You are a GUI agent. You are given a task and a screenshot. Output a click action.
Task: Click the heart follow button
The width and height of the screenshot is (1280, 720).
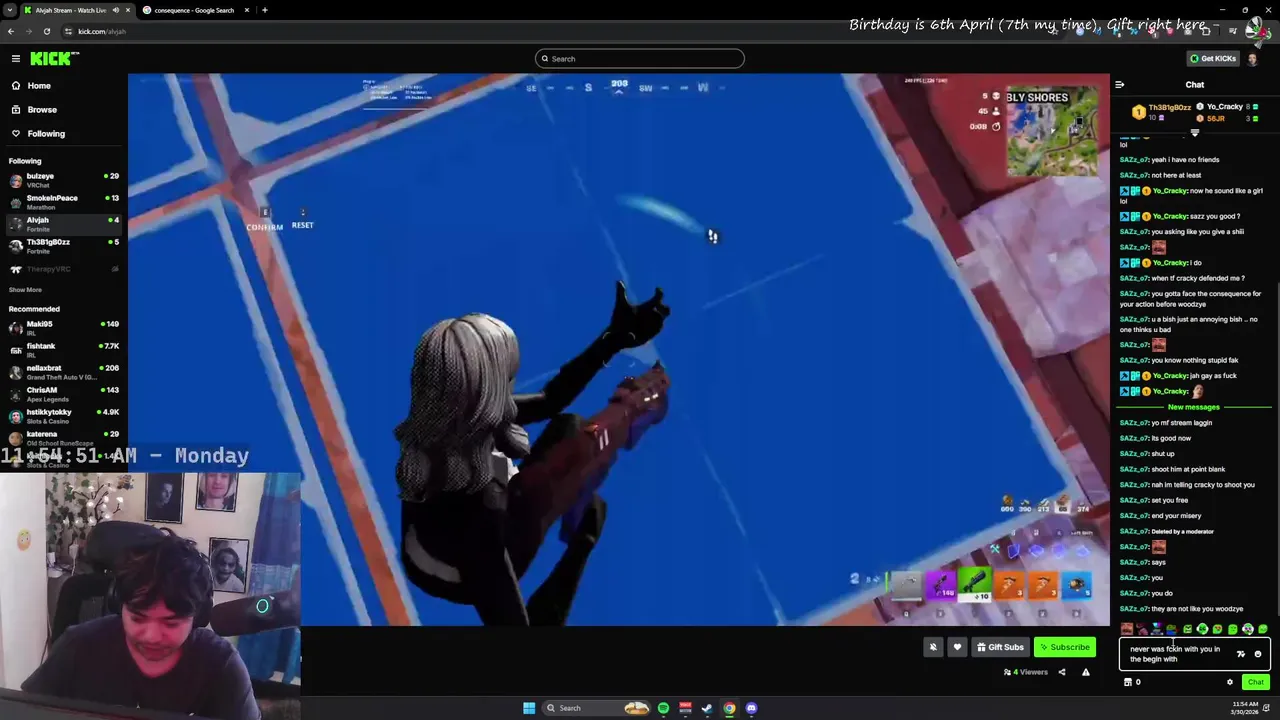coord(957,647)
